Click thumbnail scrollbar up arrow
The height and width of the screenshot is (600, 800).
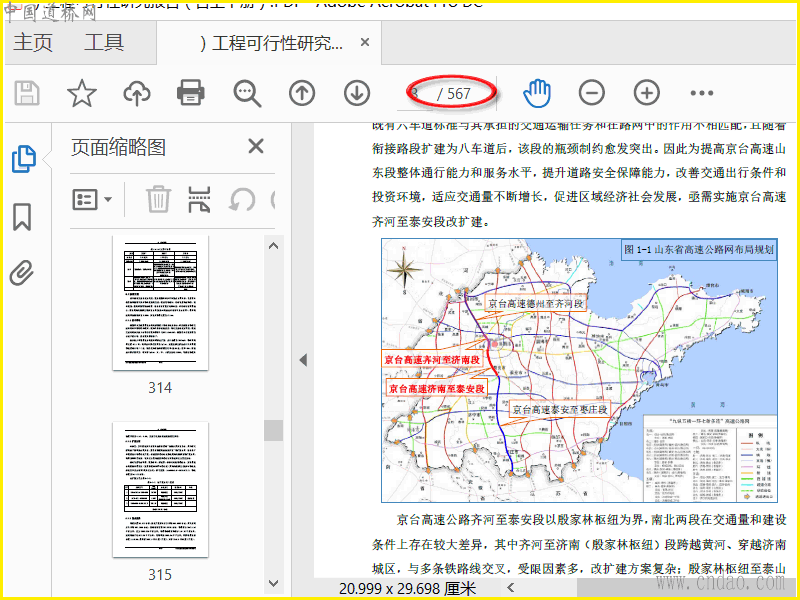coord(273,246)
